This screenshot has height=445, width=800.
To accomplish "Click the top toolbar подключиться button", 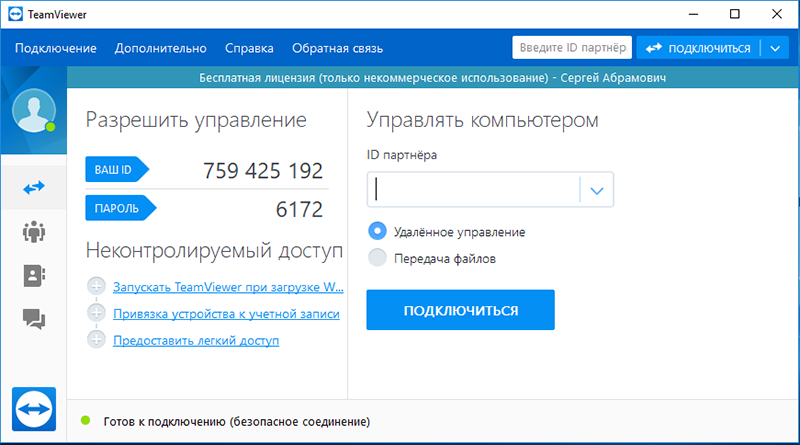I will 698,48.
